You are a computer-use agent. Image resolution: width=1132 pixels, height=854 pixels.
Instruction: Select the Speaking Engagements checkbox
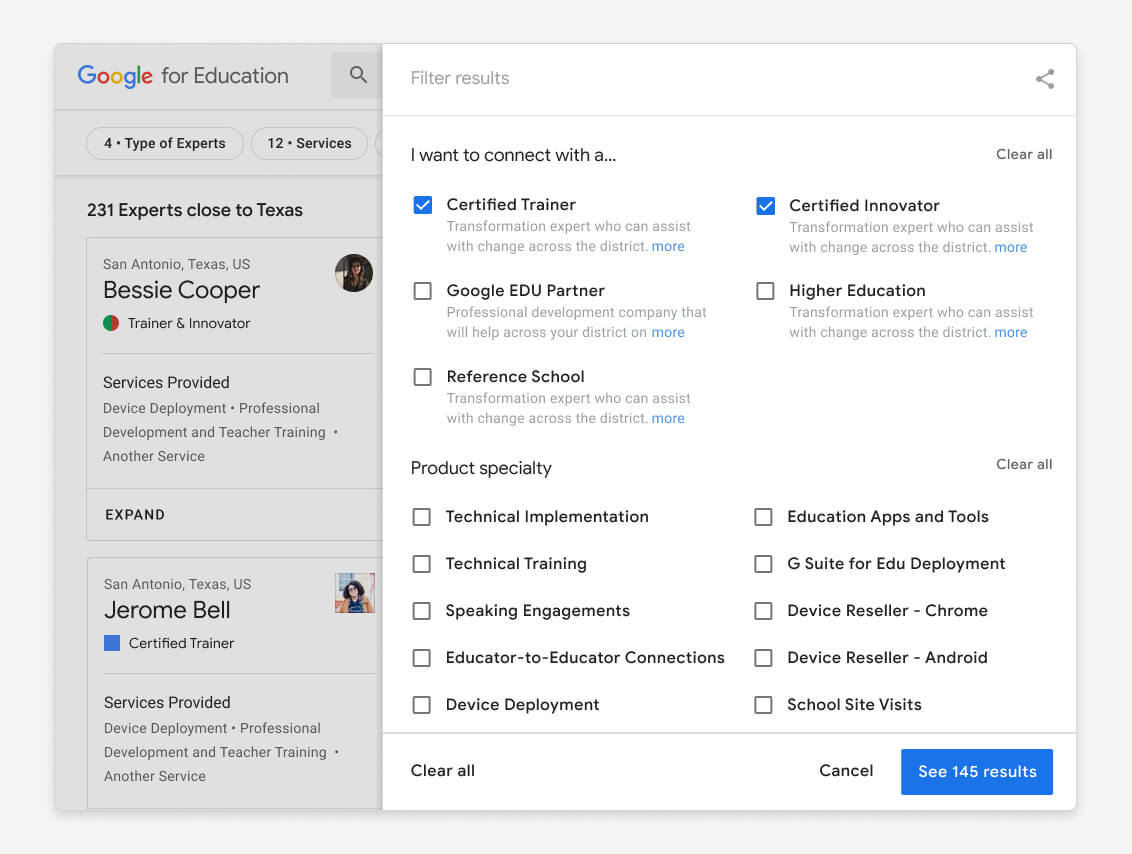[x=422, y=611]
